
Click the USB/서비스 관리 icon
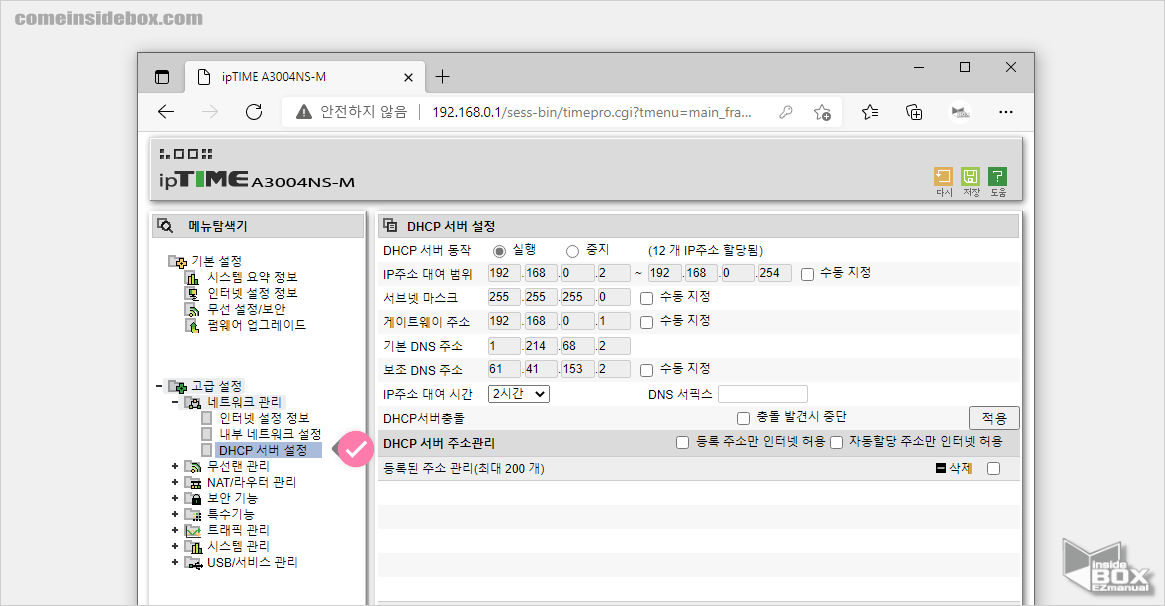pos(193,563)
